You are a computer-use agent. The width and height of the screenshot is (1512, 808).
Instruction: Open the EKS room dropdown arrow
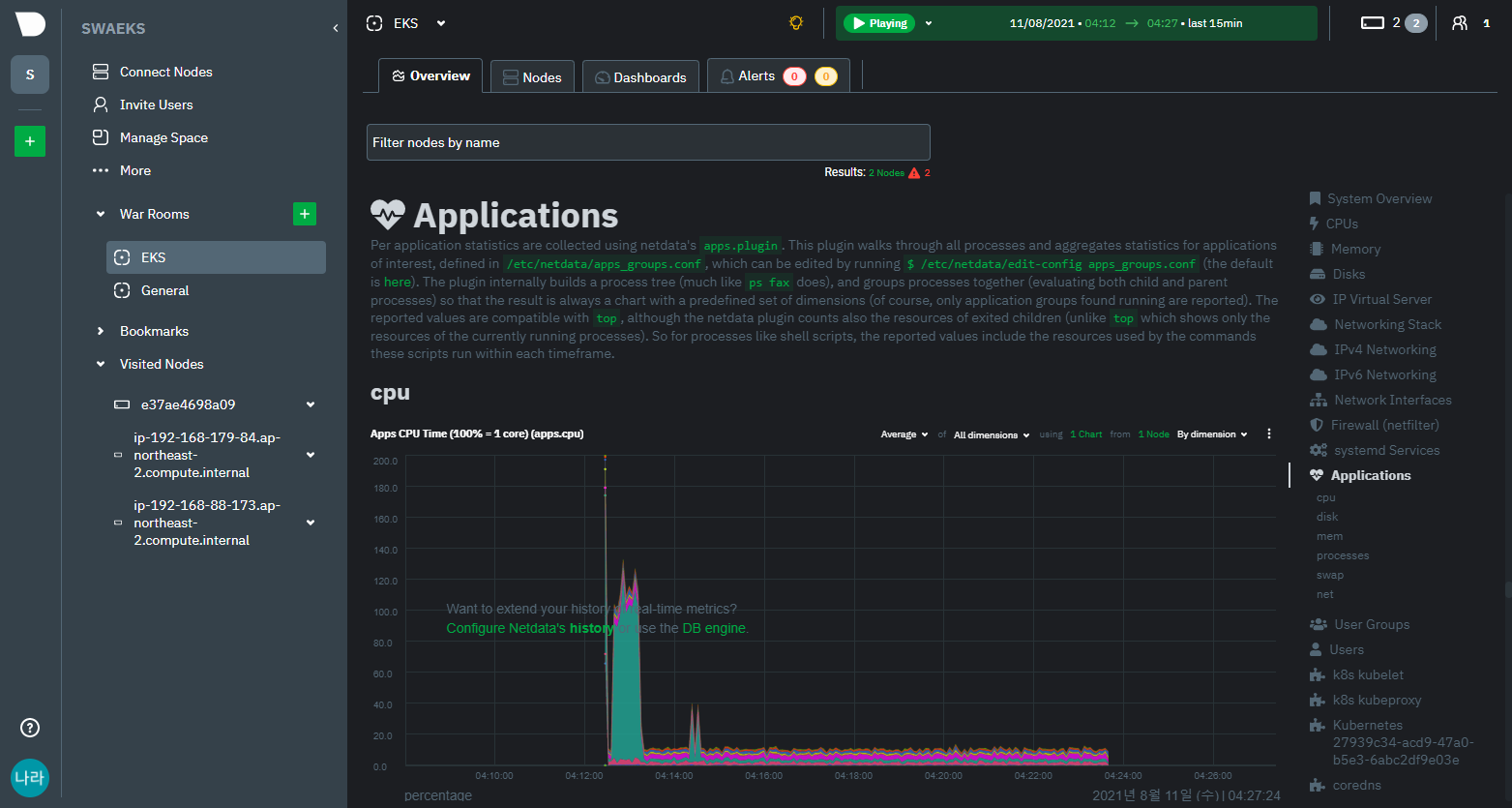point(441,23)
